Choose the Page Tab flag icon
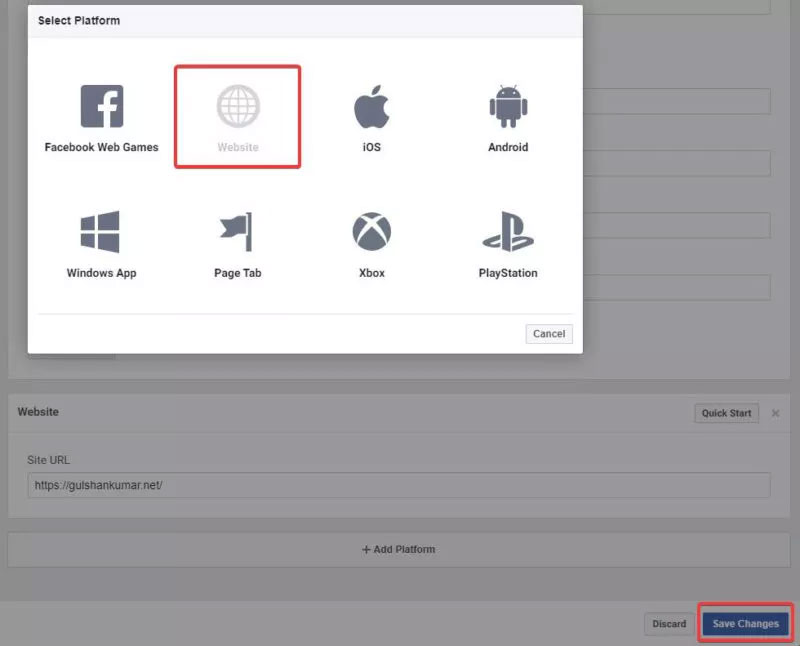Viewport: 800px width, 646px height. click(x=238, y=232)
